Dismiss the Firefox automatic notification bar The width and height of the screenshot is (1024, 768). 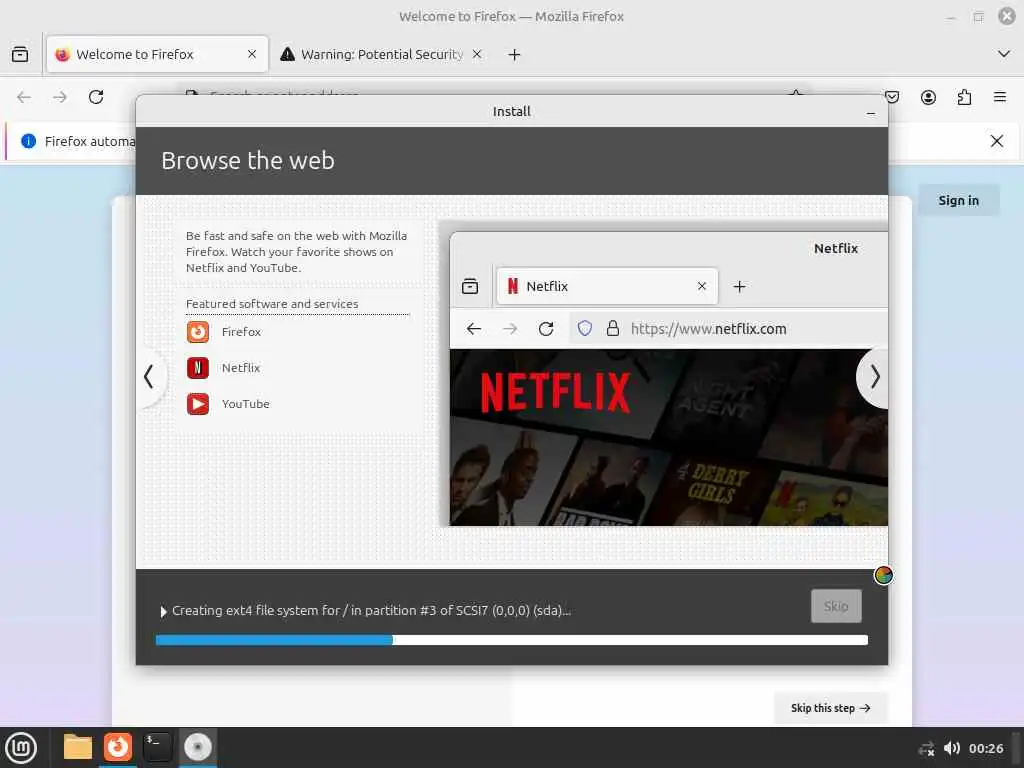tap(997, 141)
